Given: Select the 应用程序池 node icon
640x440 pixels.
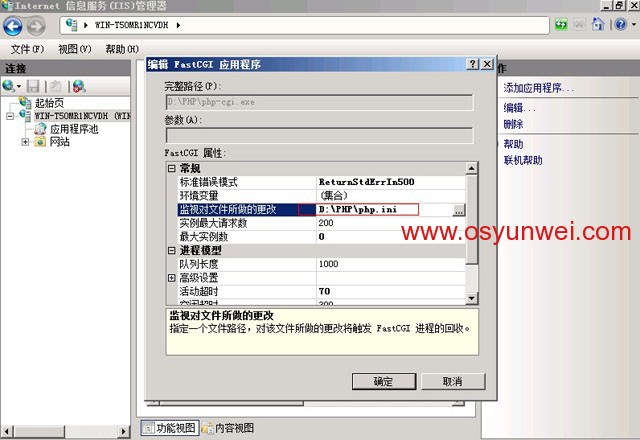Looking at the screenshot, I should (x=41, y=129).
